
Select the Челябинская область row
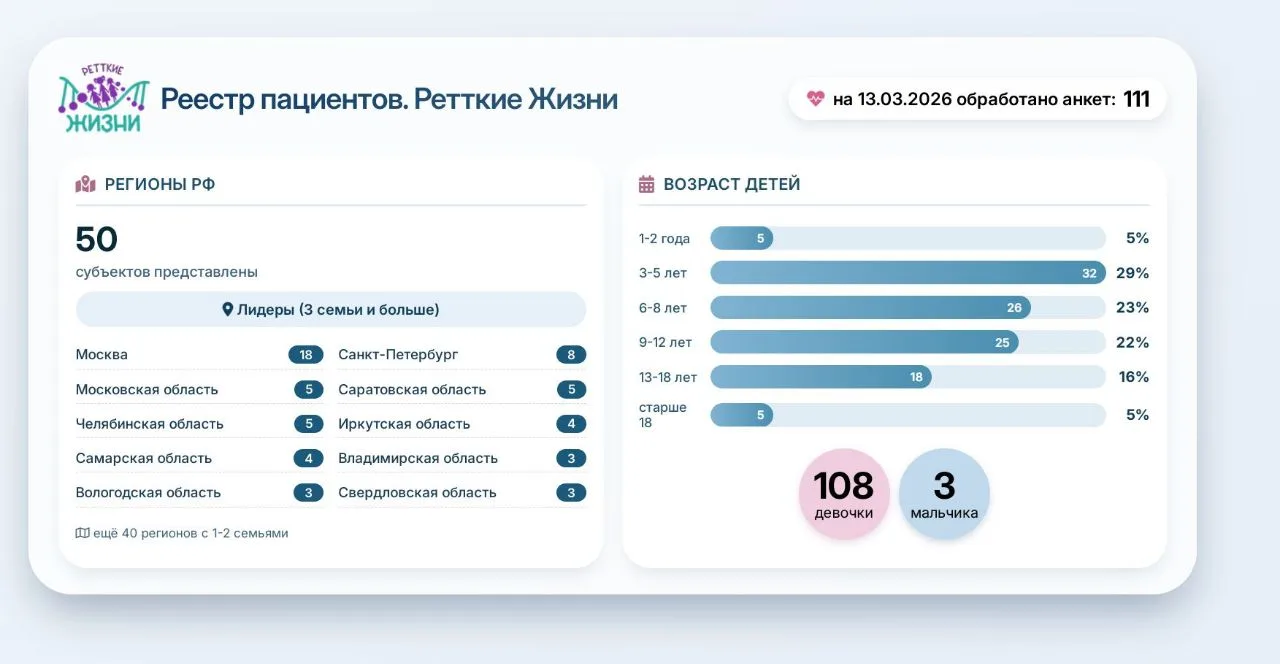200,424
